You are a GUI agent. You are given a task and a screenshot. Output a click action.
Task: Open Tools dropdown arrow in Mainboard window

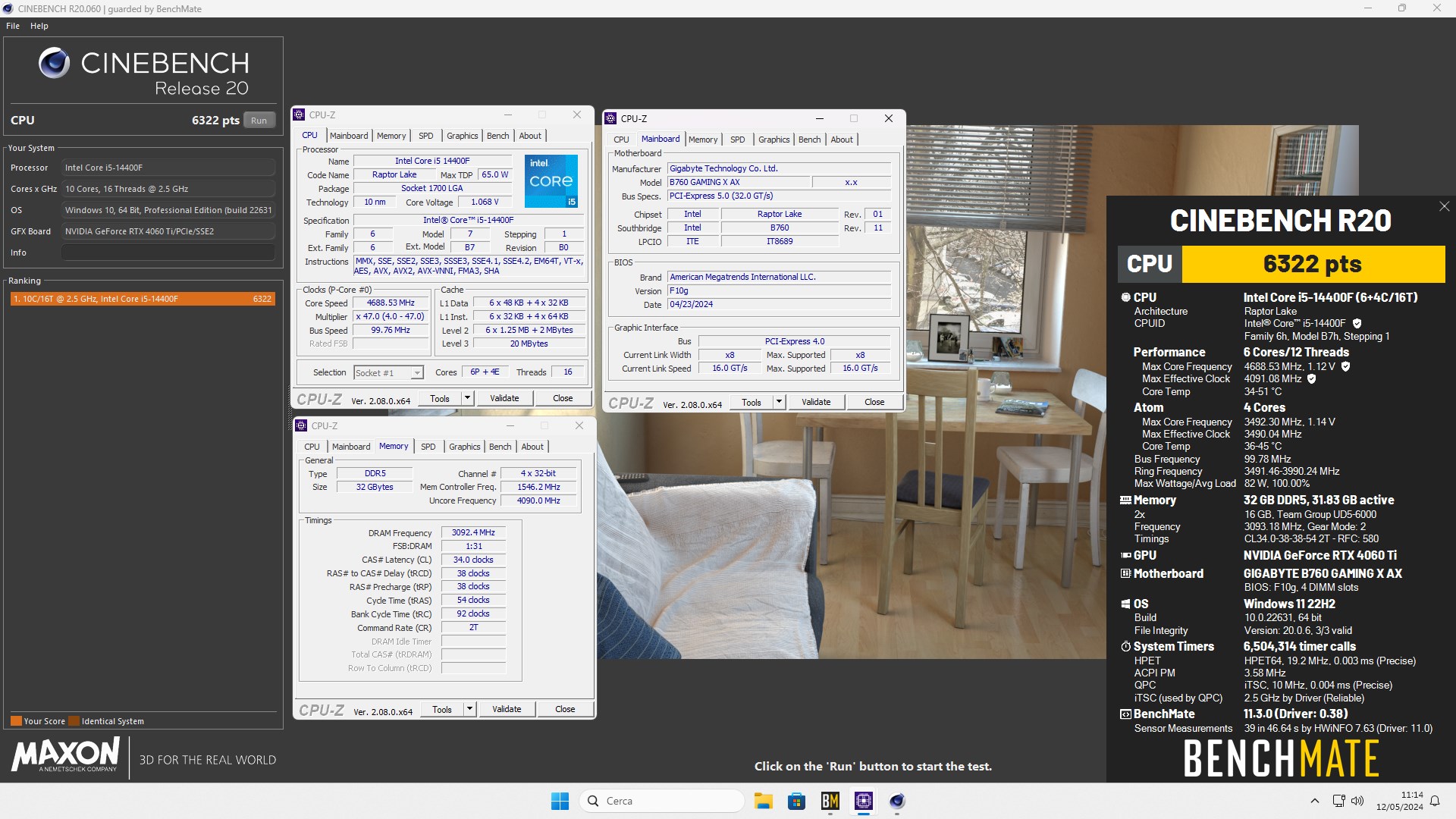[x=779, y=402]
